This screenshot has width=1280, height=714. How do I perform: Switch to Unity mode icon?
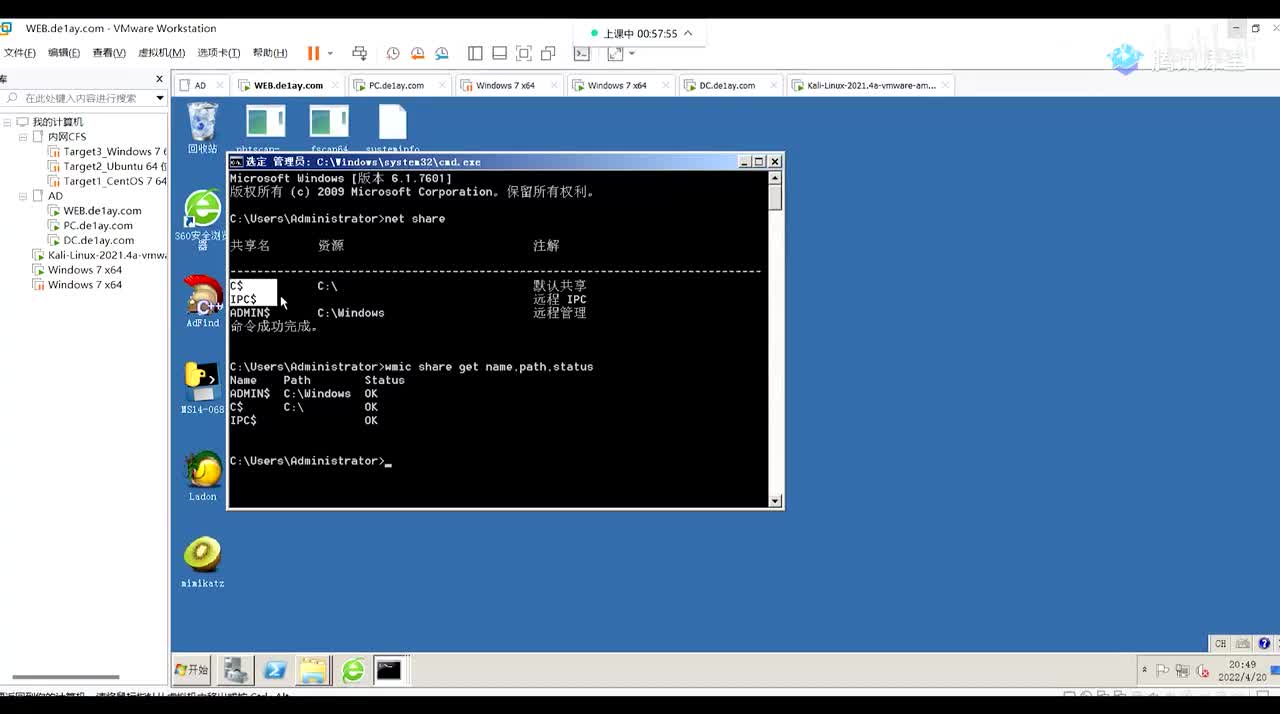point(548,53)
